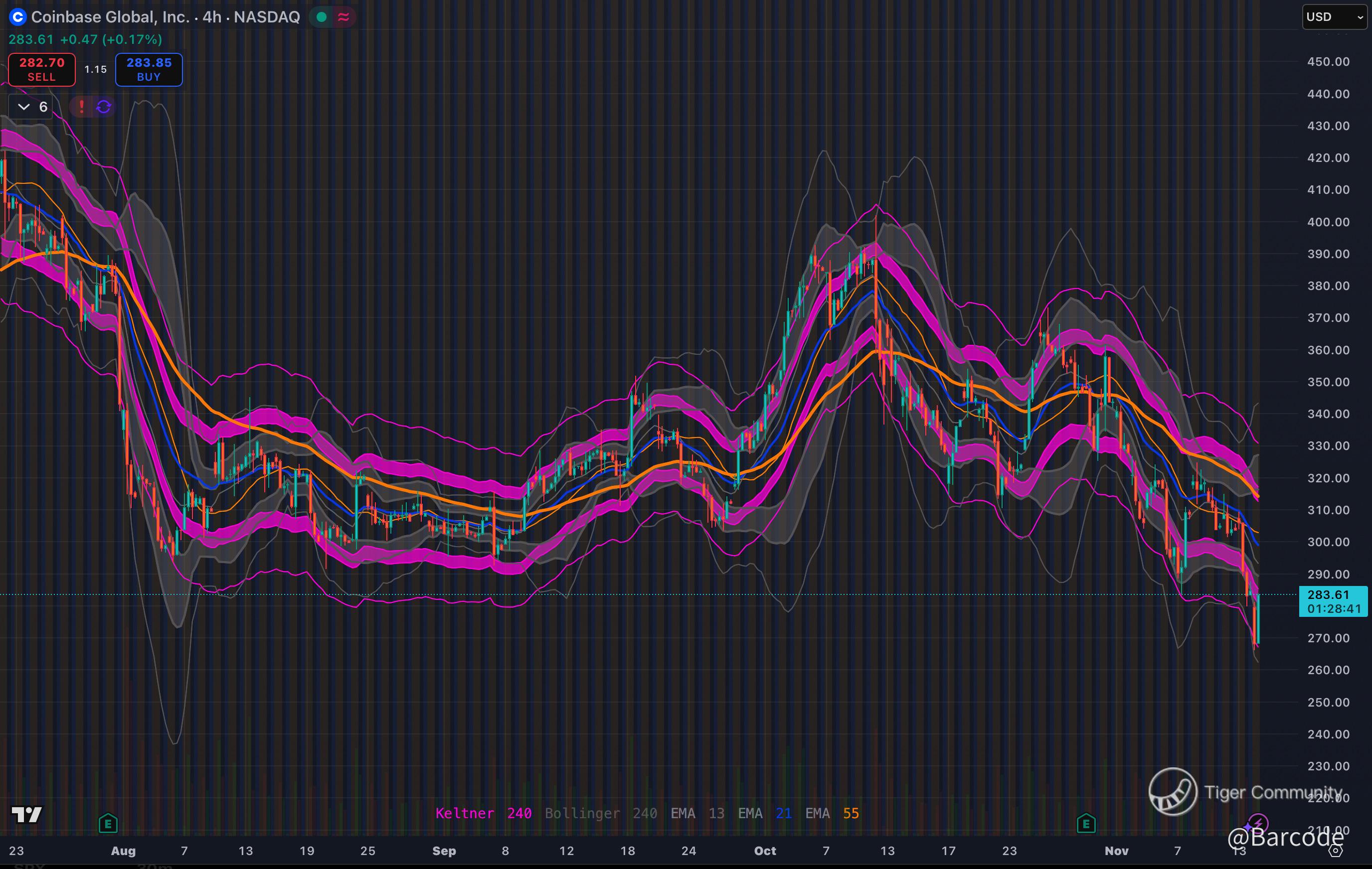The height and width of the screenshot is (869, 1372).
Task: Open chart settings hexagon gear icon
Action: click(x=1336, y=850)
